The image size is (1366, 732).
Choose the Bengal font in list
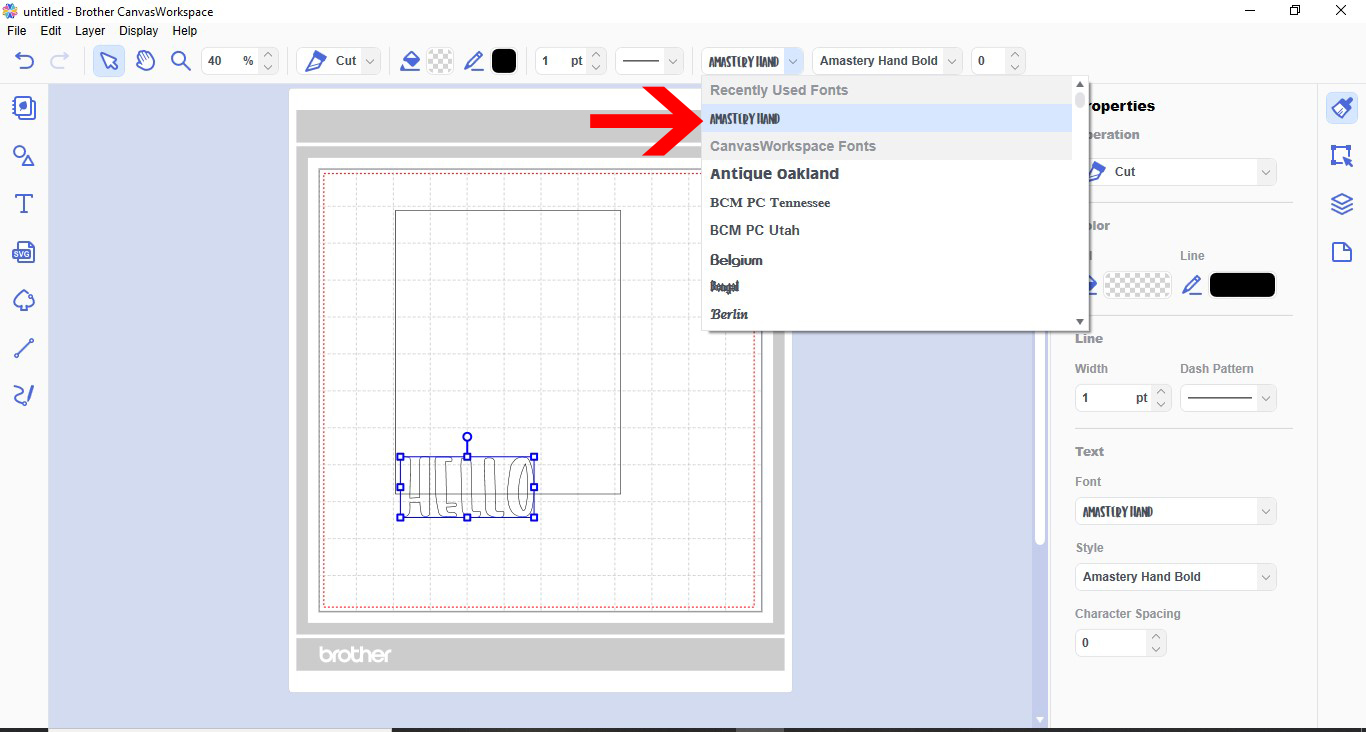pyautogui.click(x=887, y=287)
